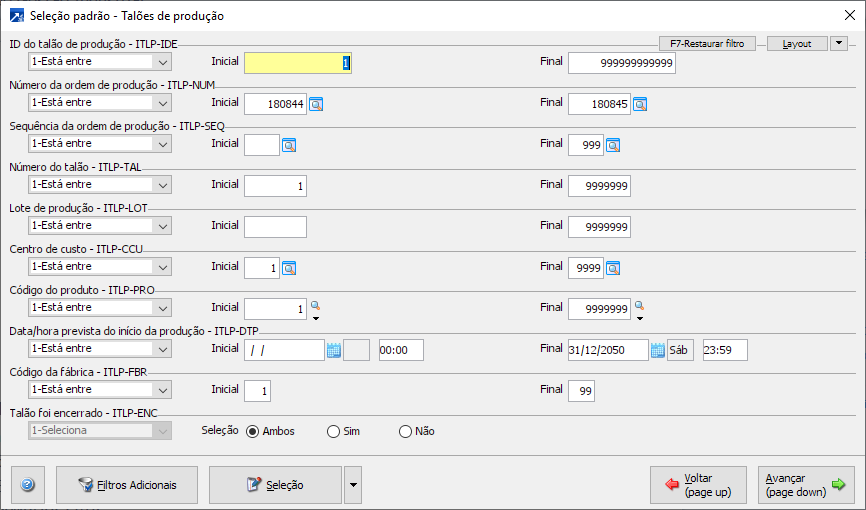Screen dimensions: 866x510
Task: Click lookup icon beside ITLP-NUM Inicial field
Action: (316, 103)
